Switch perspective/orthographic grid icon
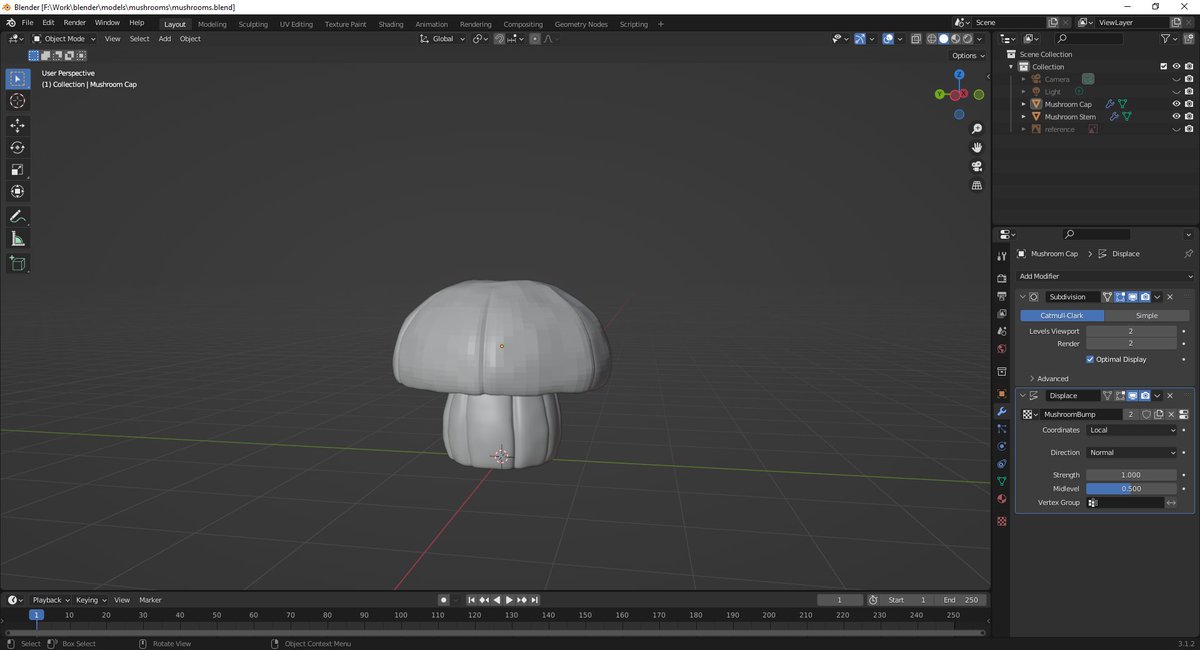 pos(977,185)
